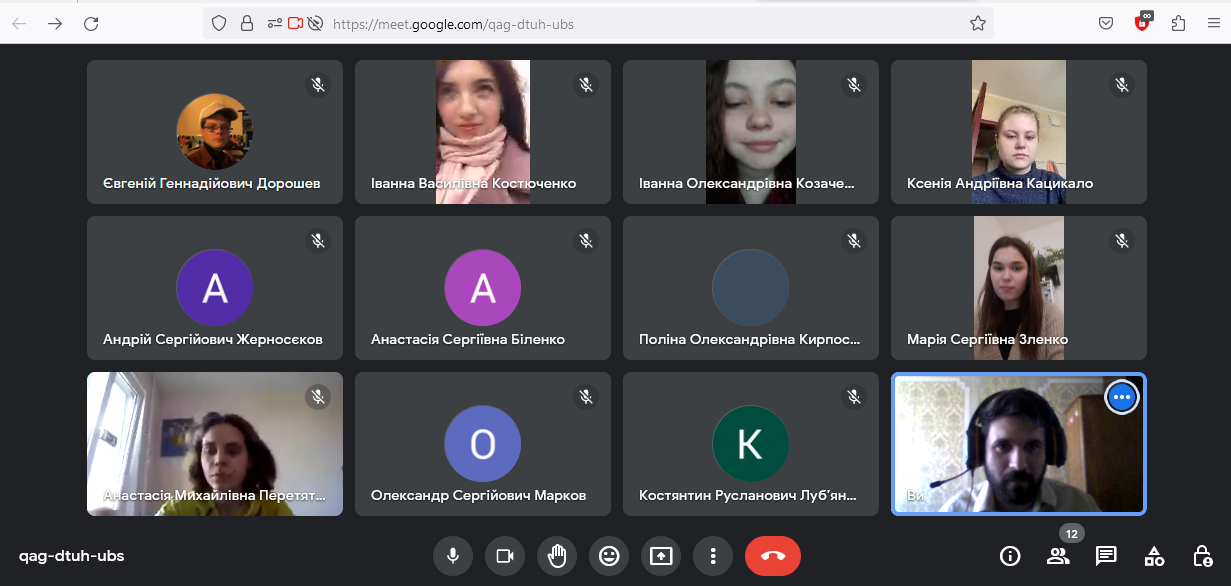
Task: Raise your hand in the meeting
Action: click(x=557, y=556)
